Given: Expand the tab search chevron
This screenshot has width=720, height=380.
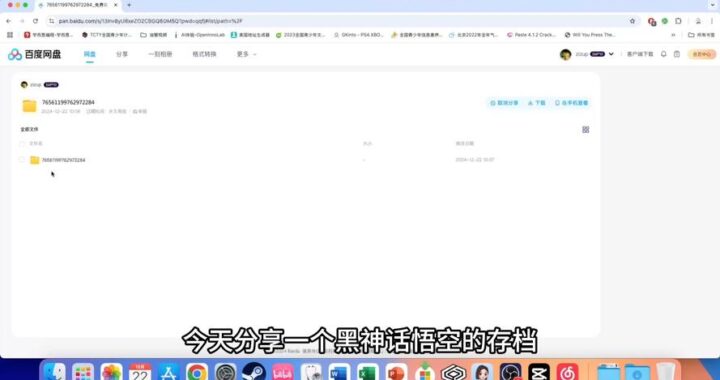Looking at the screenshot, I should 713,5.
